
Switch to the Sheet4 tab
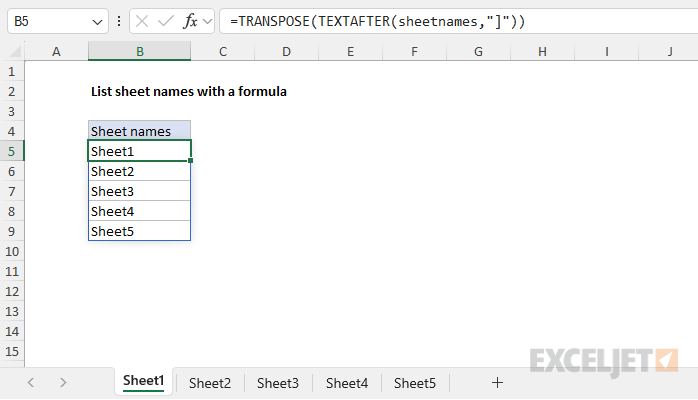point(347,383)
